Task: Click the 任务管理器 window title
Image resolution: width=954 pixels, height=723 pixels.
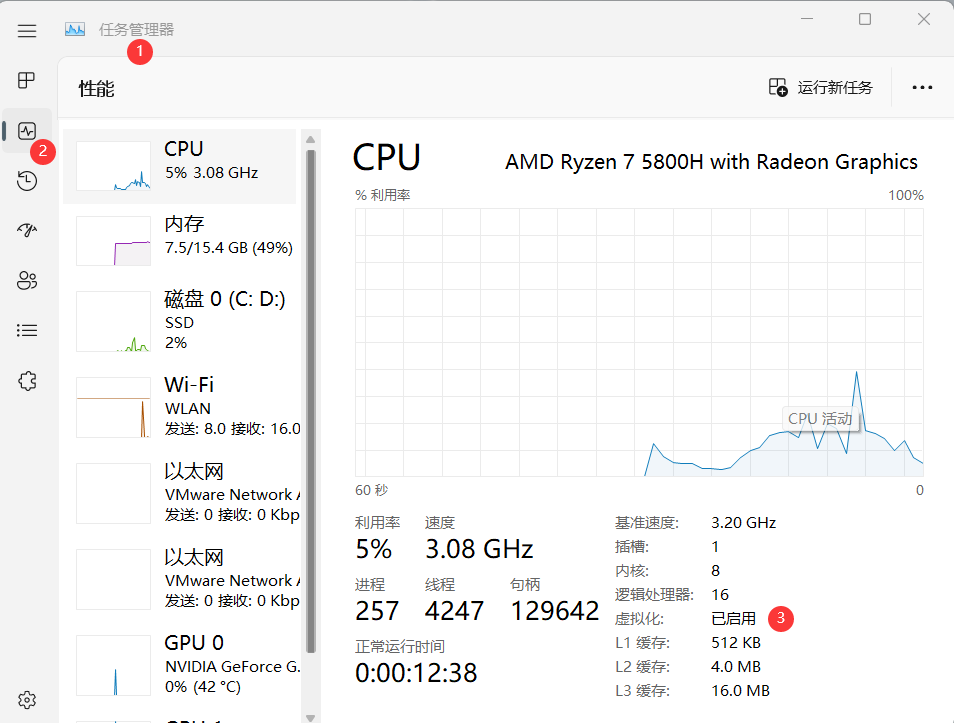Action: click(x=136, y=29)
